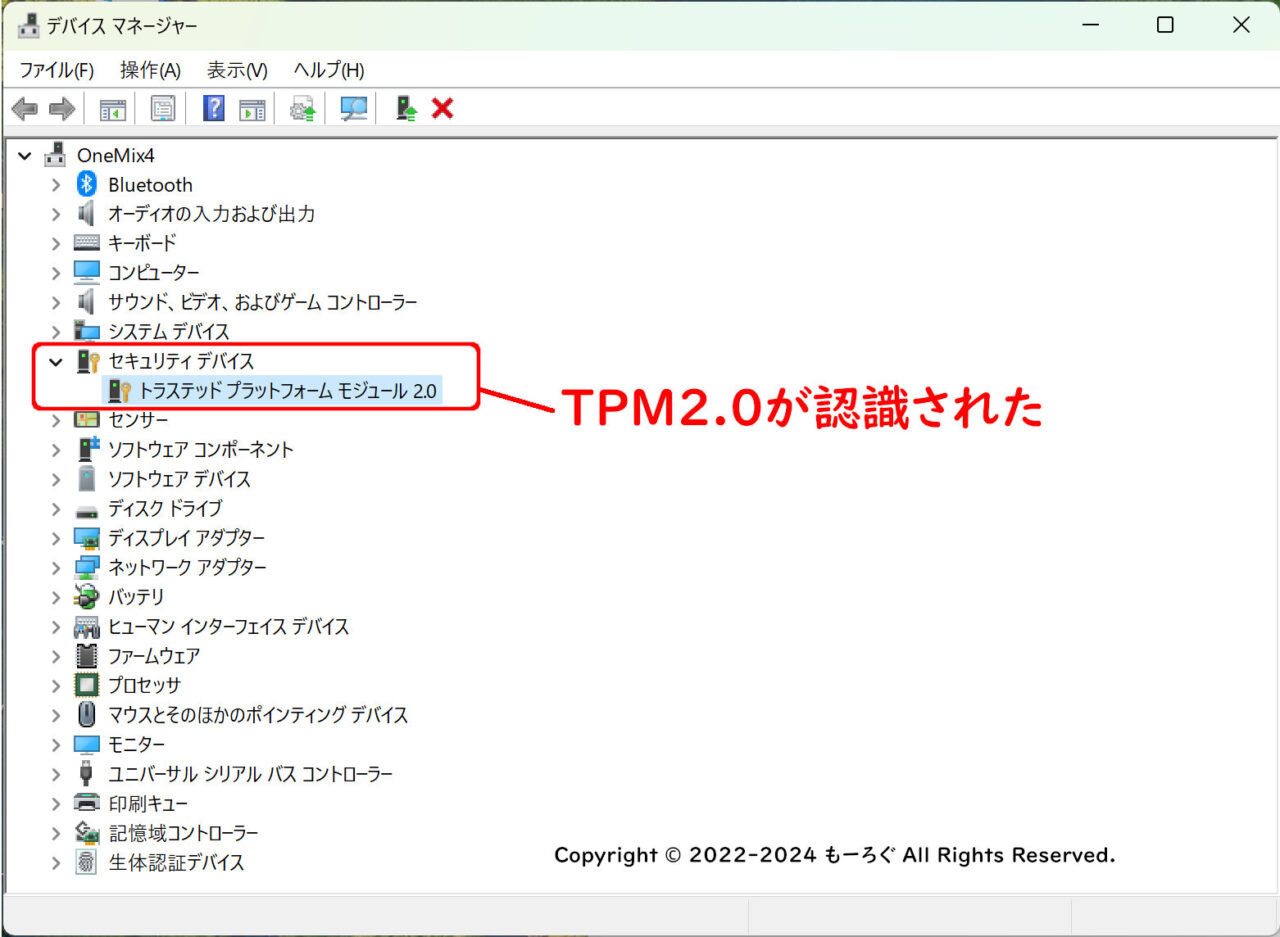This screenshot has height=937, width=1280.
Task: Open the ヘルプ(H) menu
Action: [329, 70]
